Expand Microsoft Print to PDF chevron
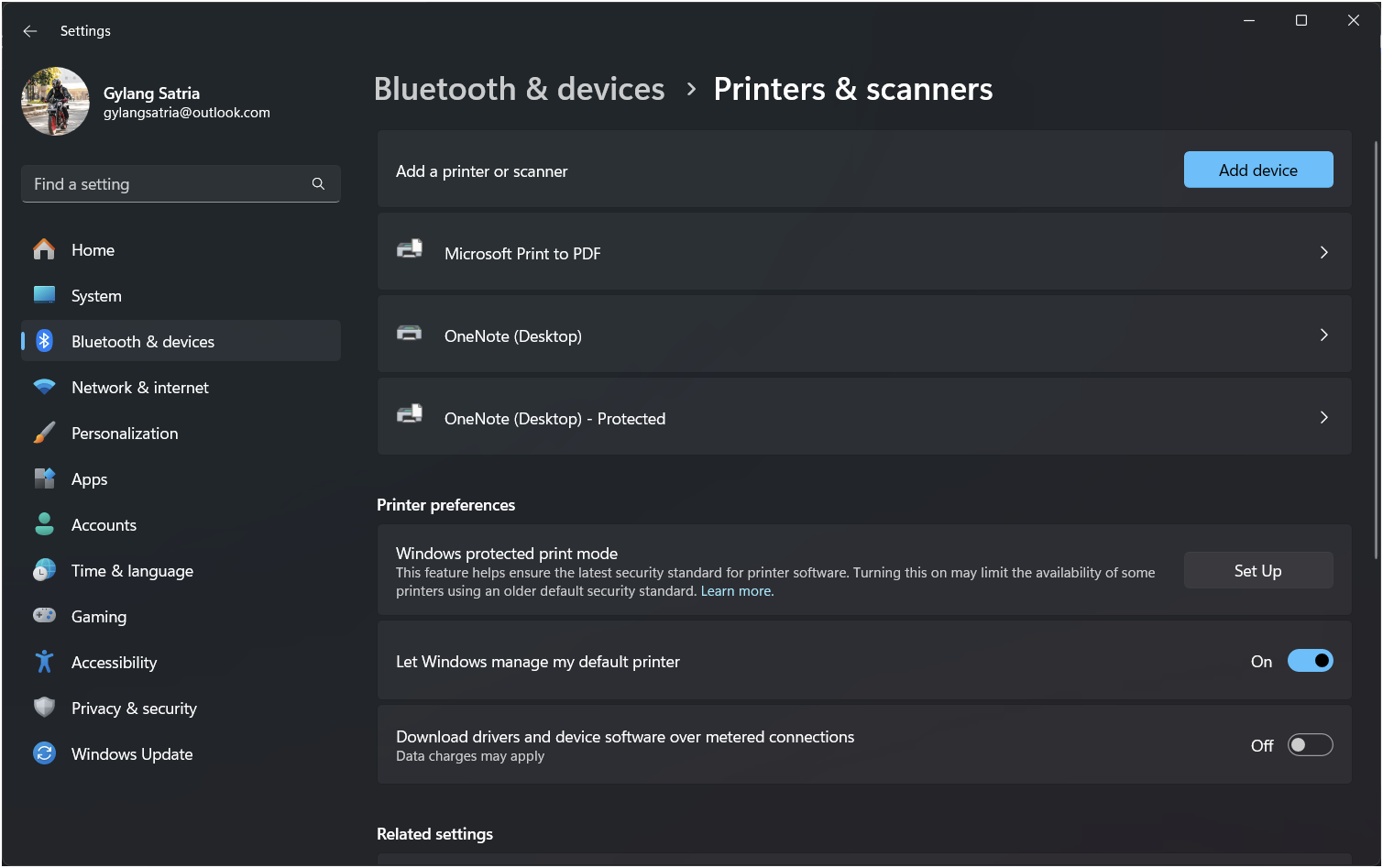 (x=1323, y=252)
